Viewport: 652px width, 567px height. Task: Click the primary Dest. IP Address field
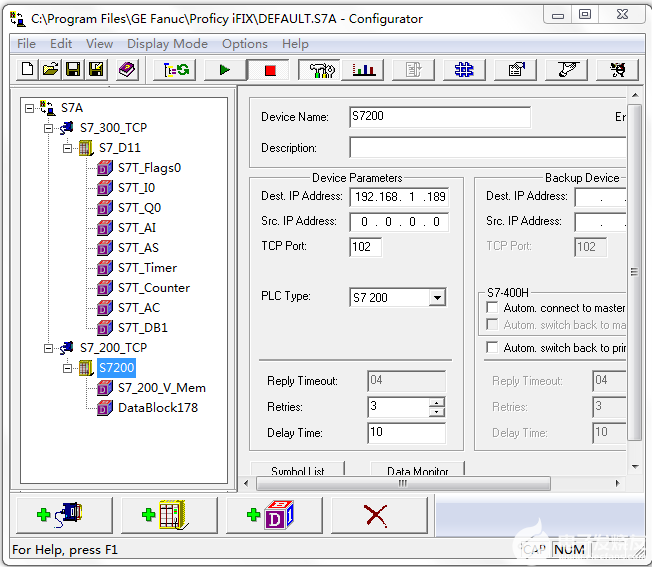[x=399, y=197]
